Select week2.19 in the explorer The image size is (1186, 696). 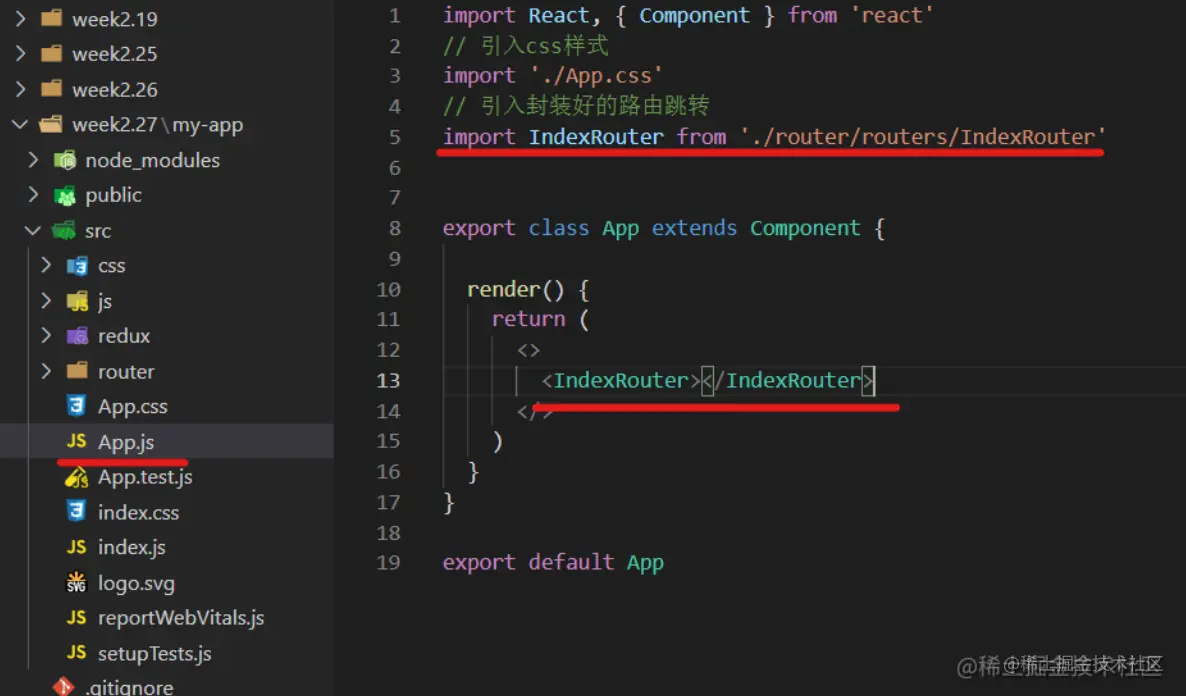tap(115, 19)
